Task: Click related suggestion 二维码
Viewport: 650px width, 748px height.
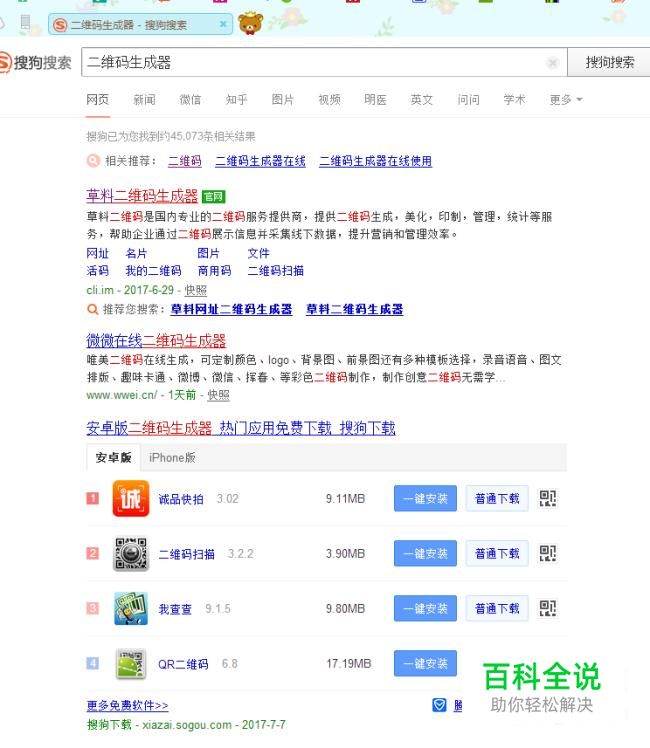Action: [185, 161]
